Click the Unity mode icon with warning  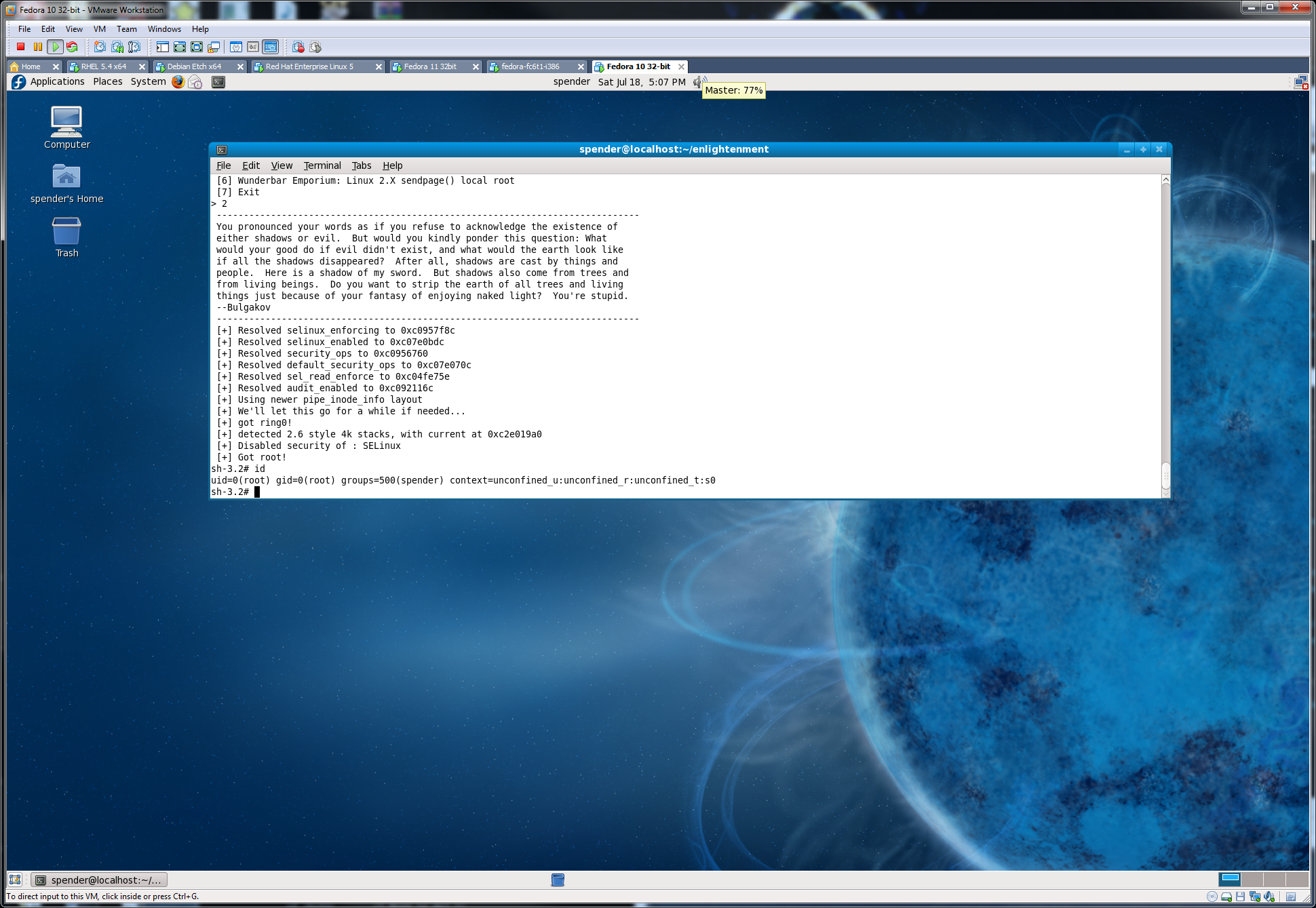pyautogui.click(x=214, y=47)
